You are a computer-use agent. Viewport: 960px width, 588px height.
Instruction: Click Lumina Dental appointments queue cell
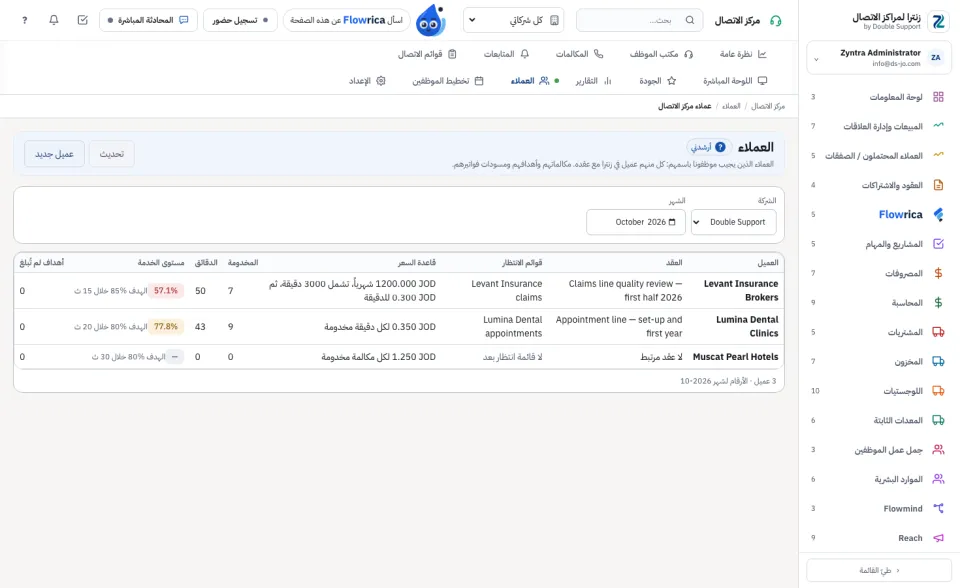(x=512, y=326)
